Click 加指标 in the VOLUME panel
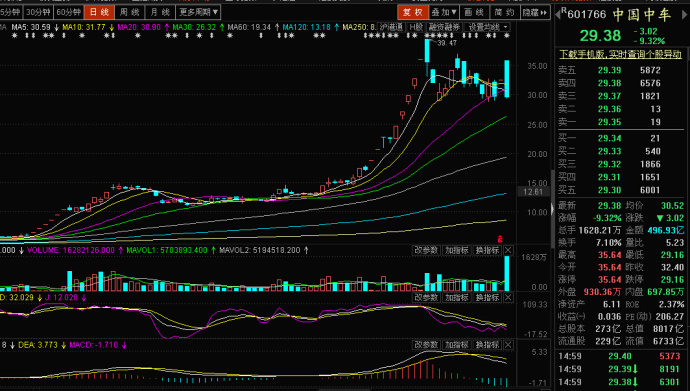Viewport: 690px width, 391px height. coord(457,250)
